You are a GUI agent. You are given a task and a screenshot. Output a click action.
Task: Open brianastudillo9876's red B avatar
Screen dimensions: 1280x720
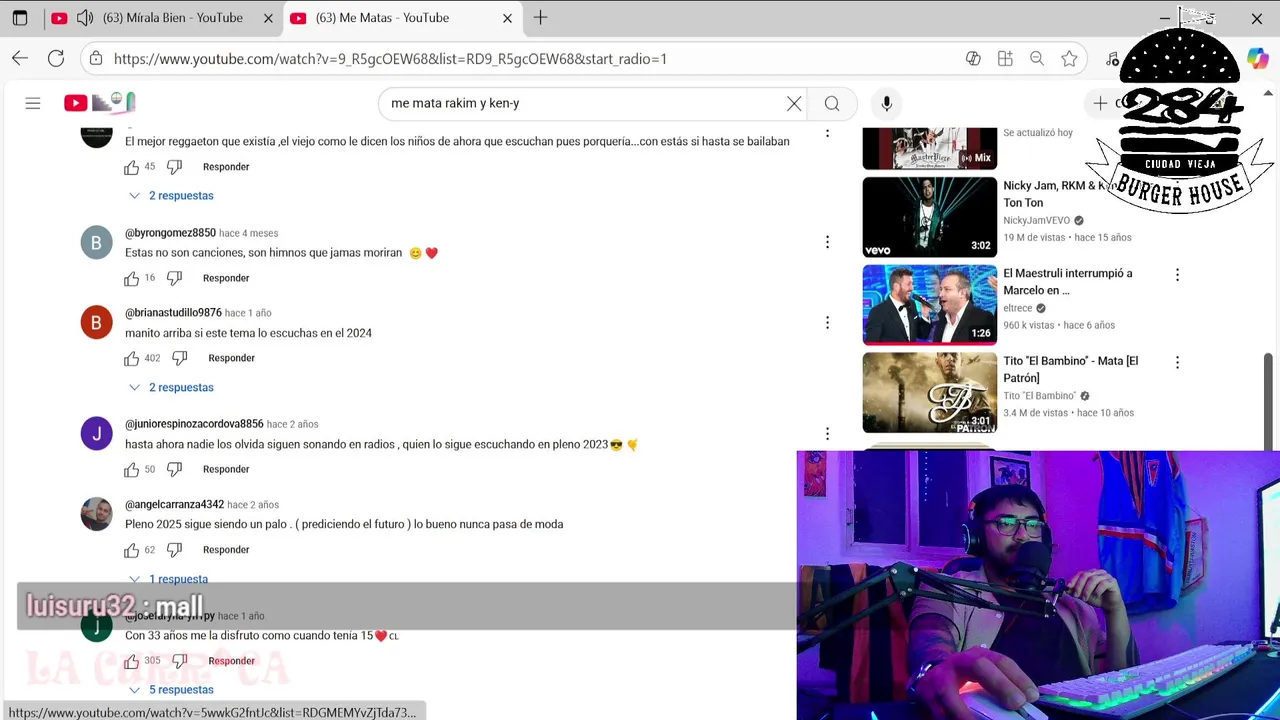(97, 323)
